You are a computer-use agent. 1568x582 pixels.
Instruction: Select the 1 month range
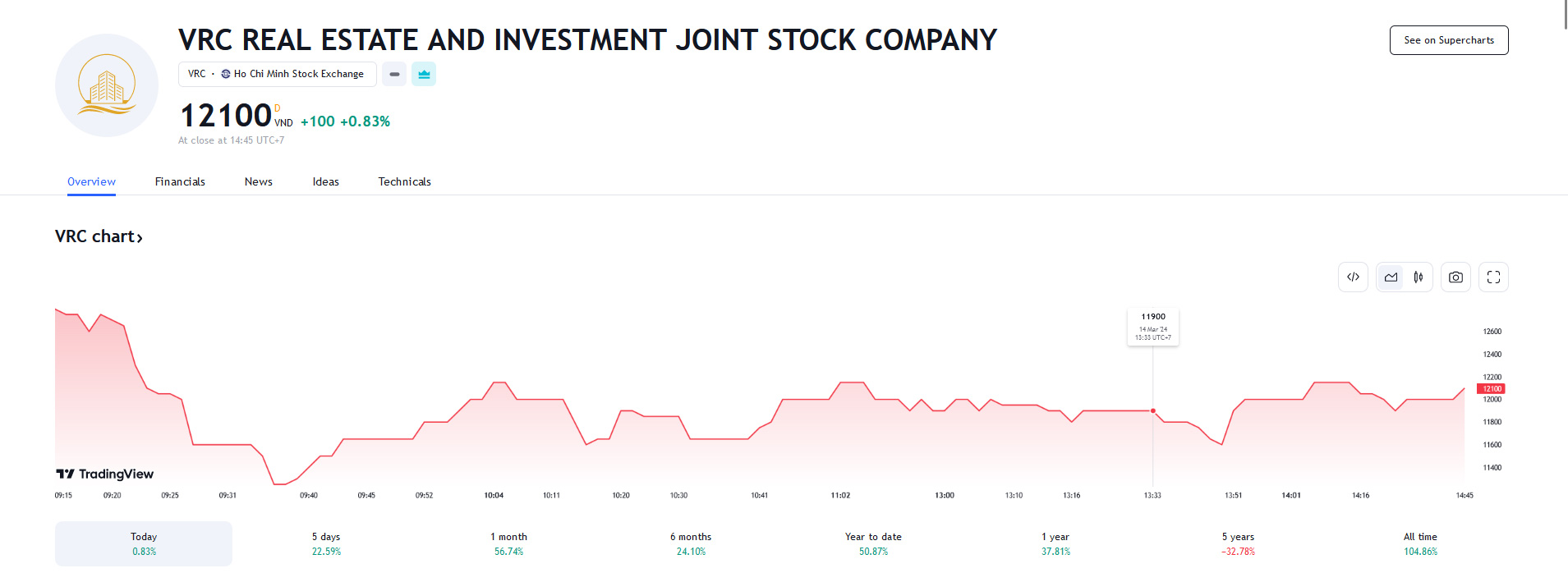point(508,543)
